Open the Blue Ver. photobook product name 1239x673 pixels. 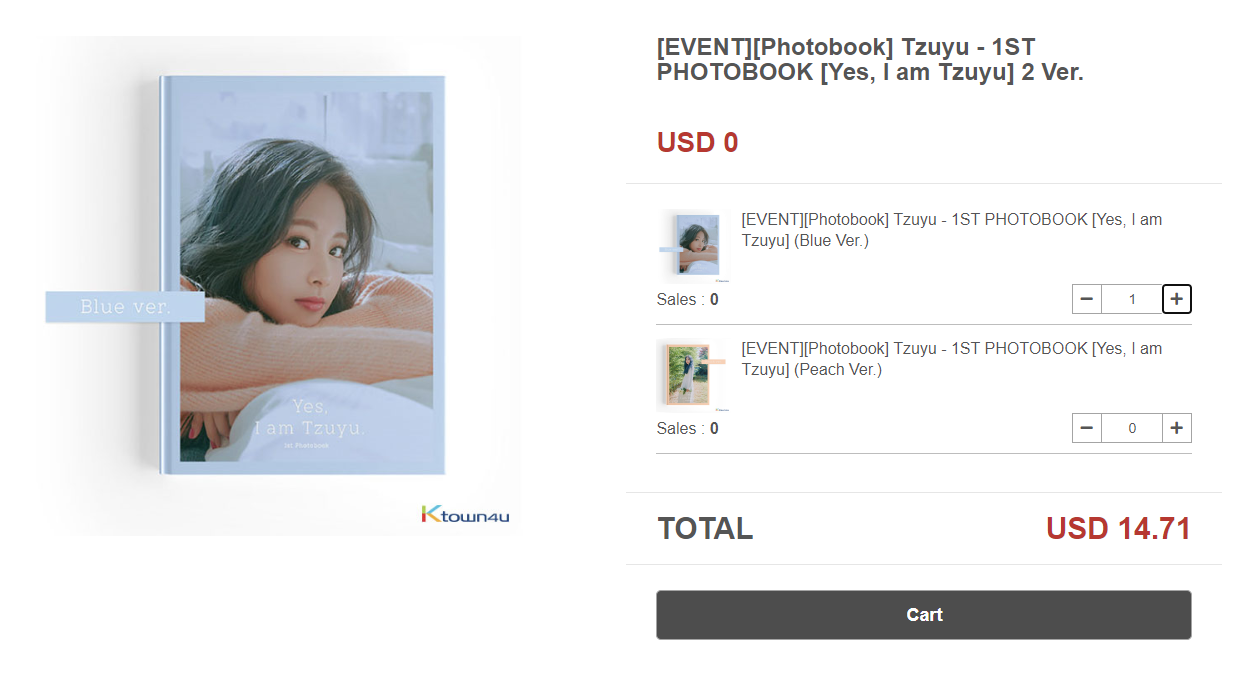point(951,230)
